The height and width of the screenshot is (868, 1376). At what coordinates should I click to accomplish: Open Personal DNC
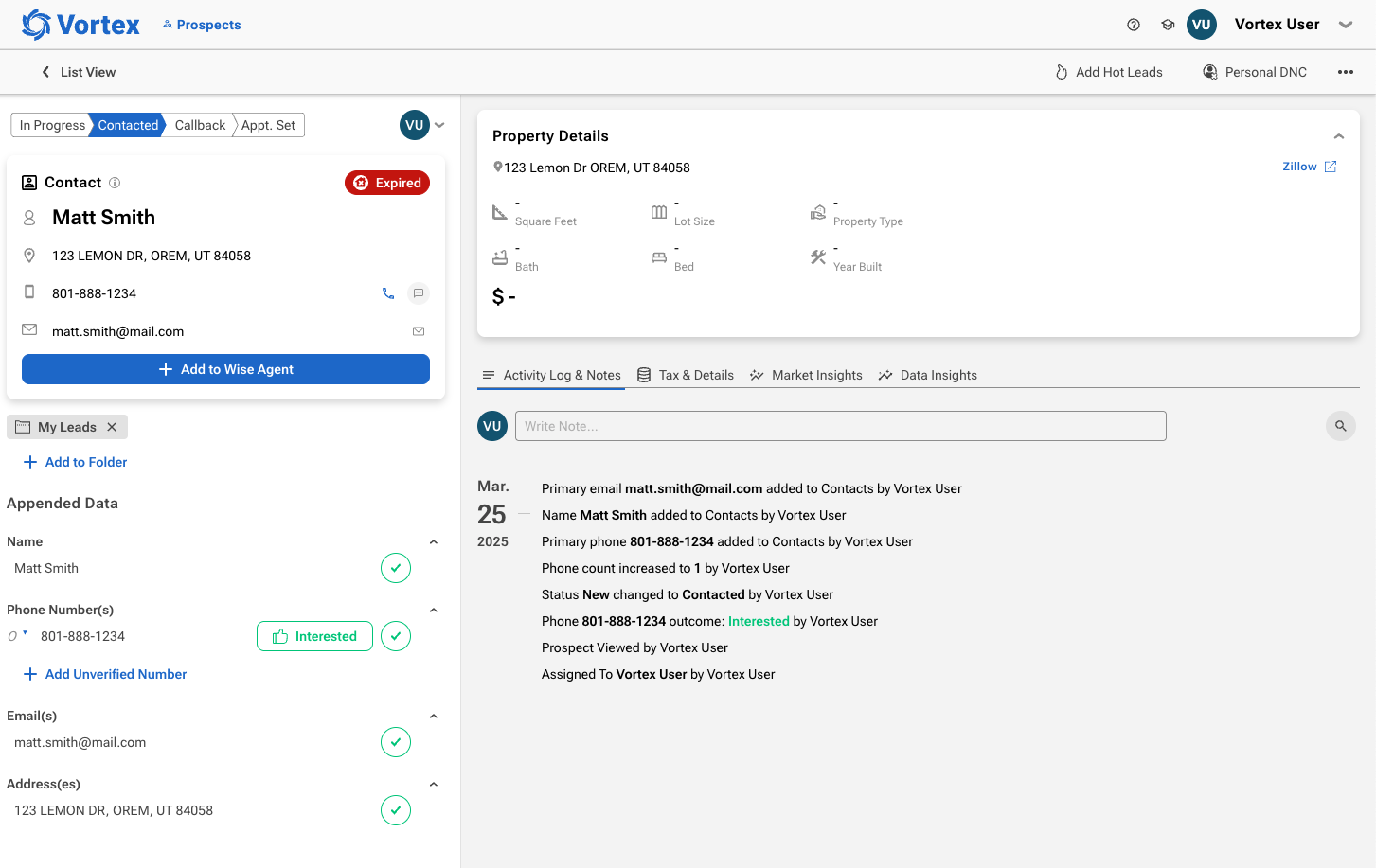pyautogui.click(x=1255, y=72)
